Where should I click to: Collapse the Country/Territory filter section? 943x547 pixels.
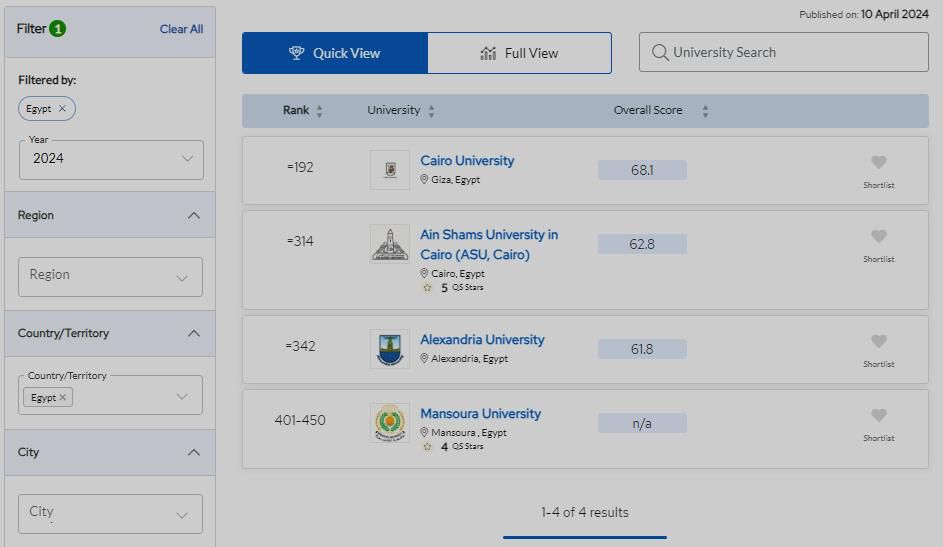click(x=194, y=334)
